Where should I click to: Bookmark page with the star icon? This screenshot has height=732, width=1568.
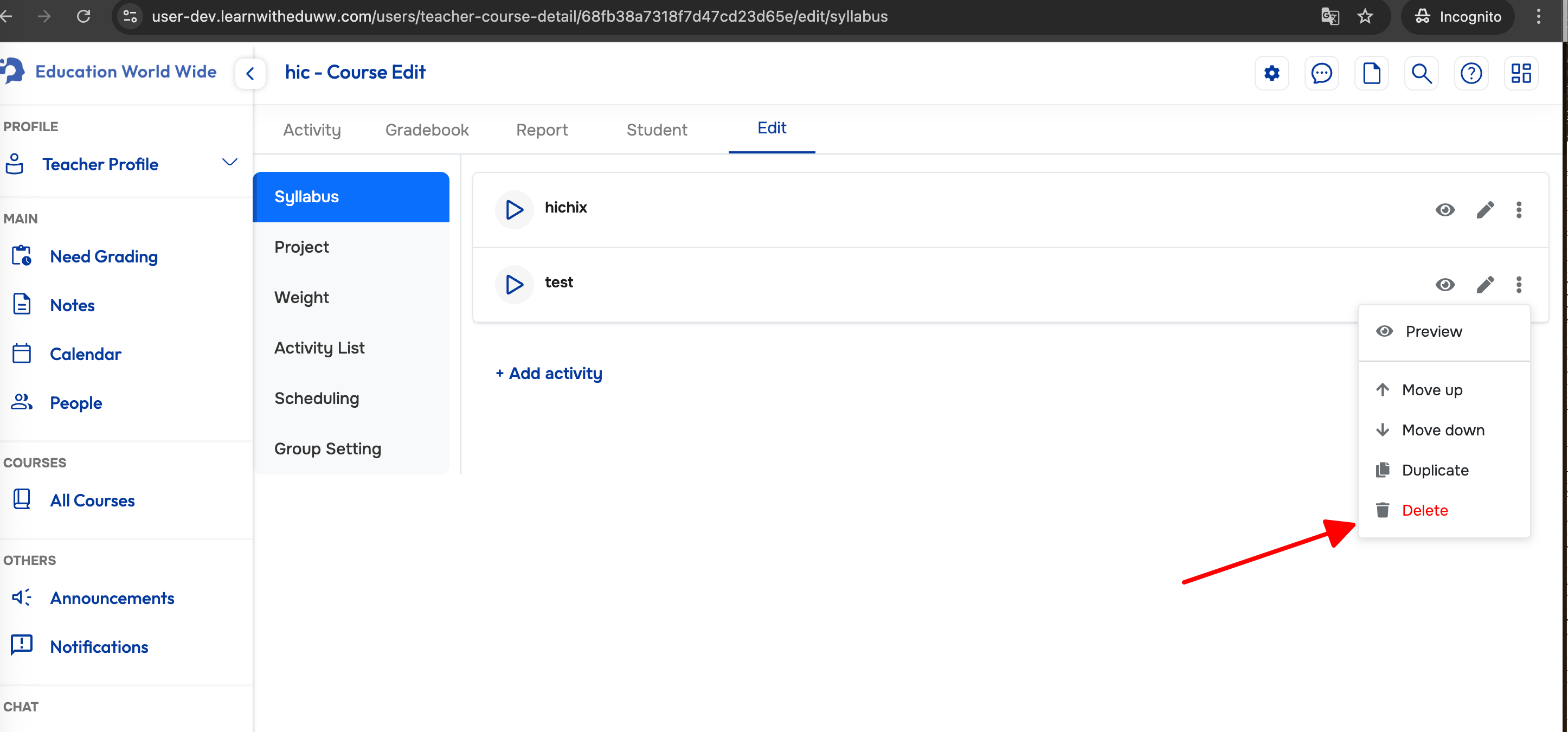(x=1365, y=16)
